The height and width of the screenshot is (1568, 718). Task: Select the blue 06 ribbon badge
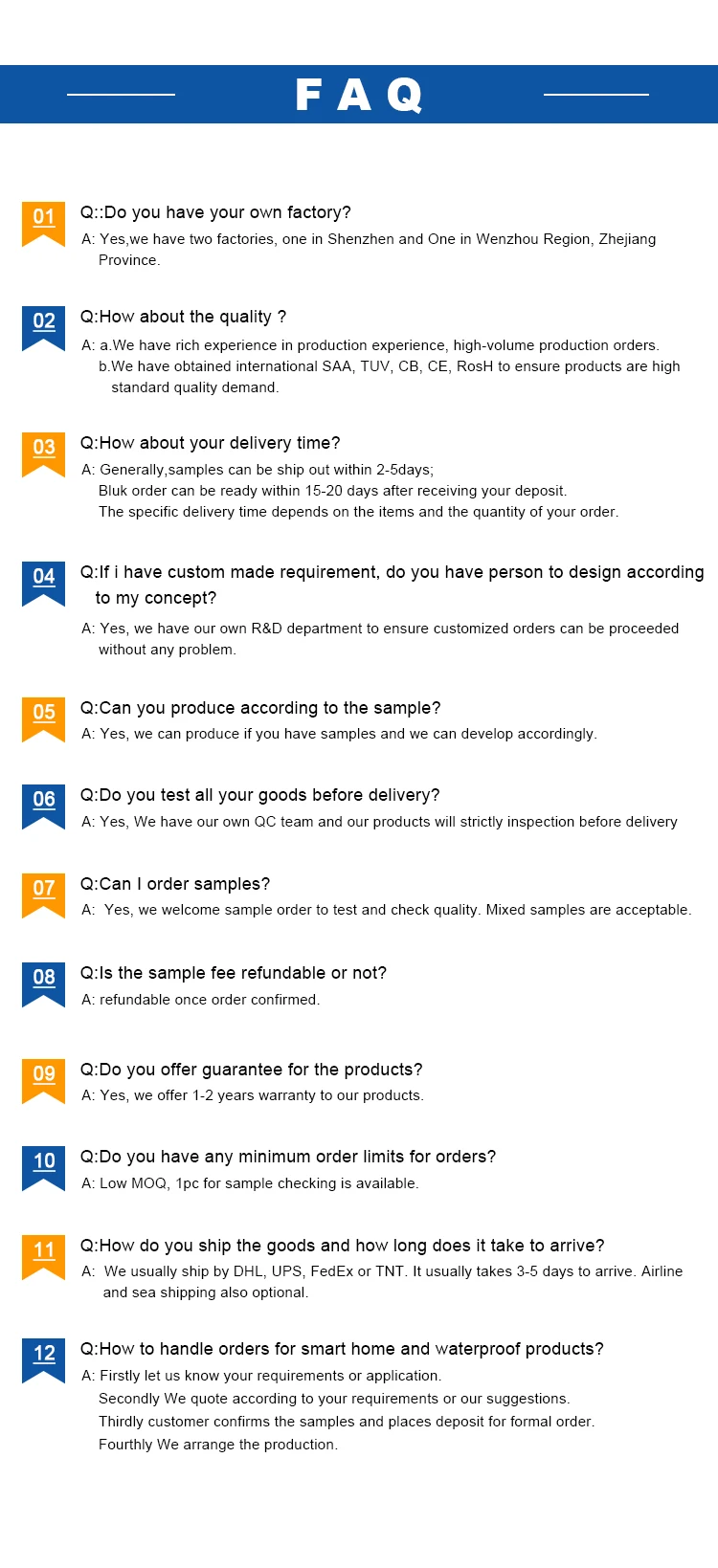[x=44, y=804]
